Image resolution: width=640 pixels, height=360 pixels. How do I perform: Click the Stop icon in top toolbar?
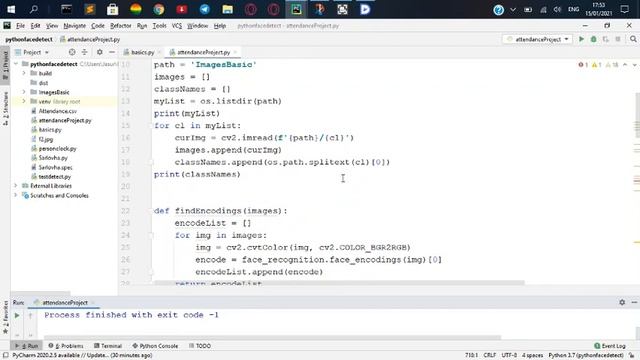618,39
